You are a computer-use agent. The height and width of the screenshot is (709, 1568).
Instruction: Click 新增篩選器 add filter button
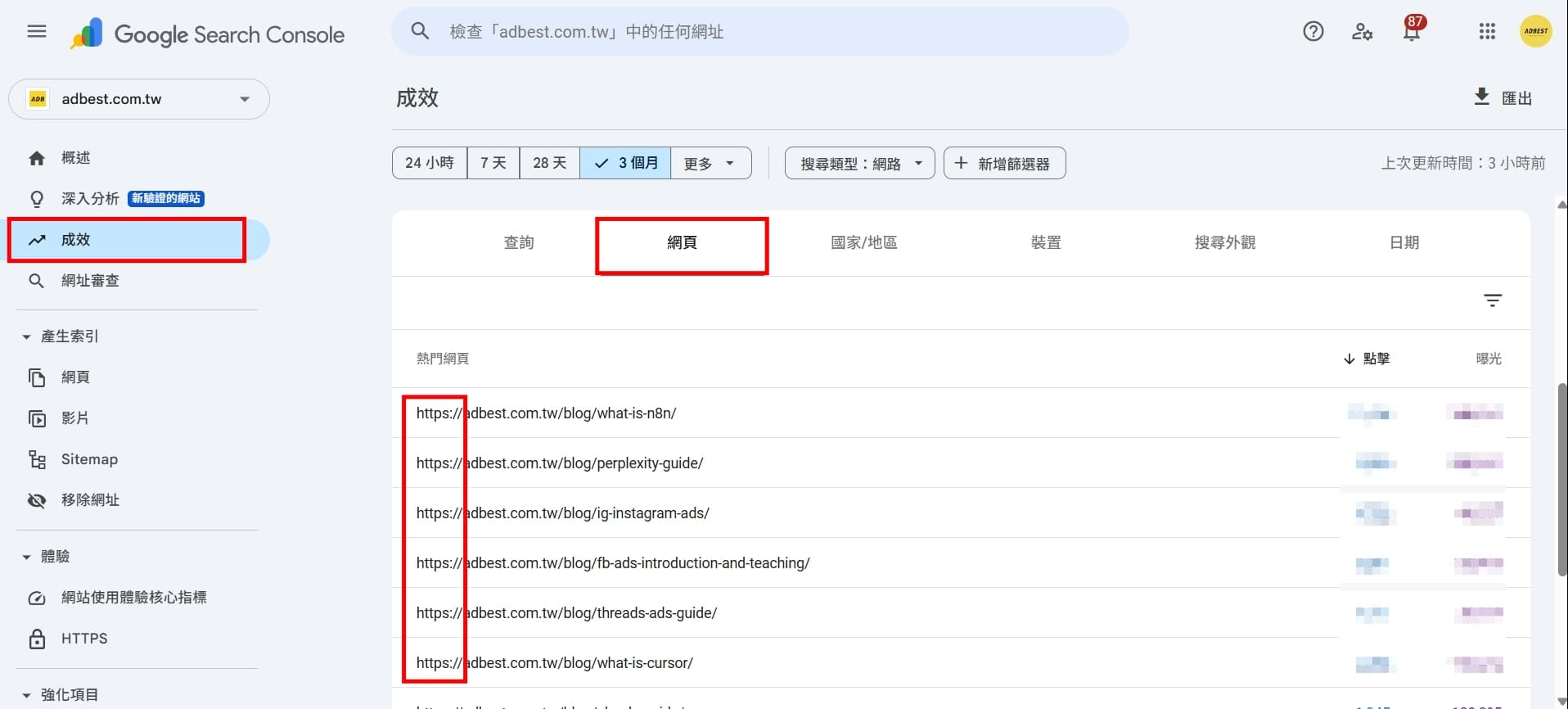pyautogui.click(x=1004, y=163)
